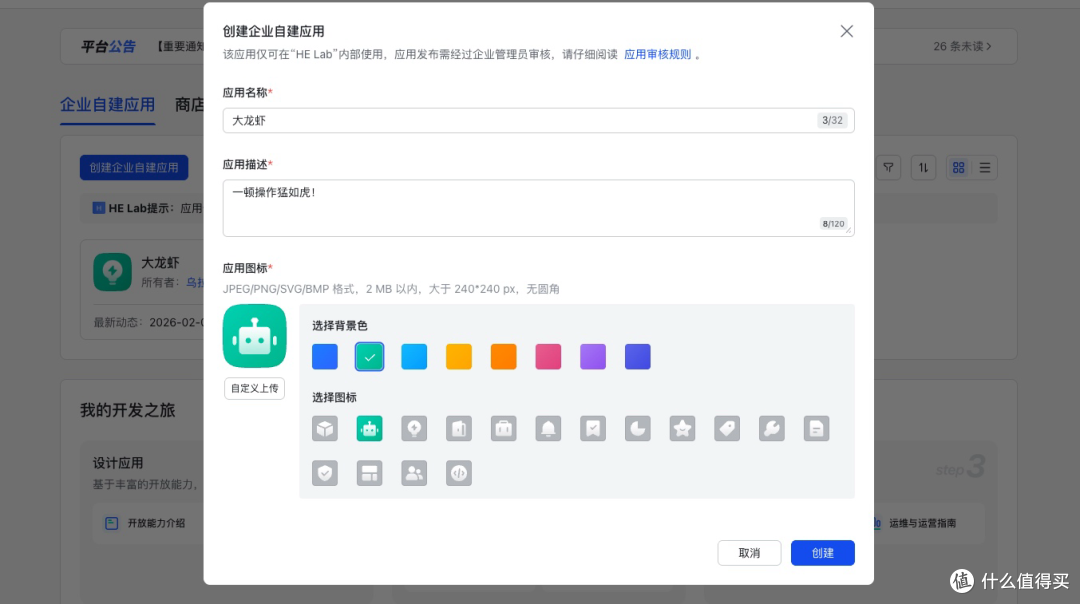
Task: Click the 3/32 character counter
Action: coord(832,121)
